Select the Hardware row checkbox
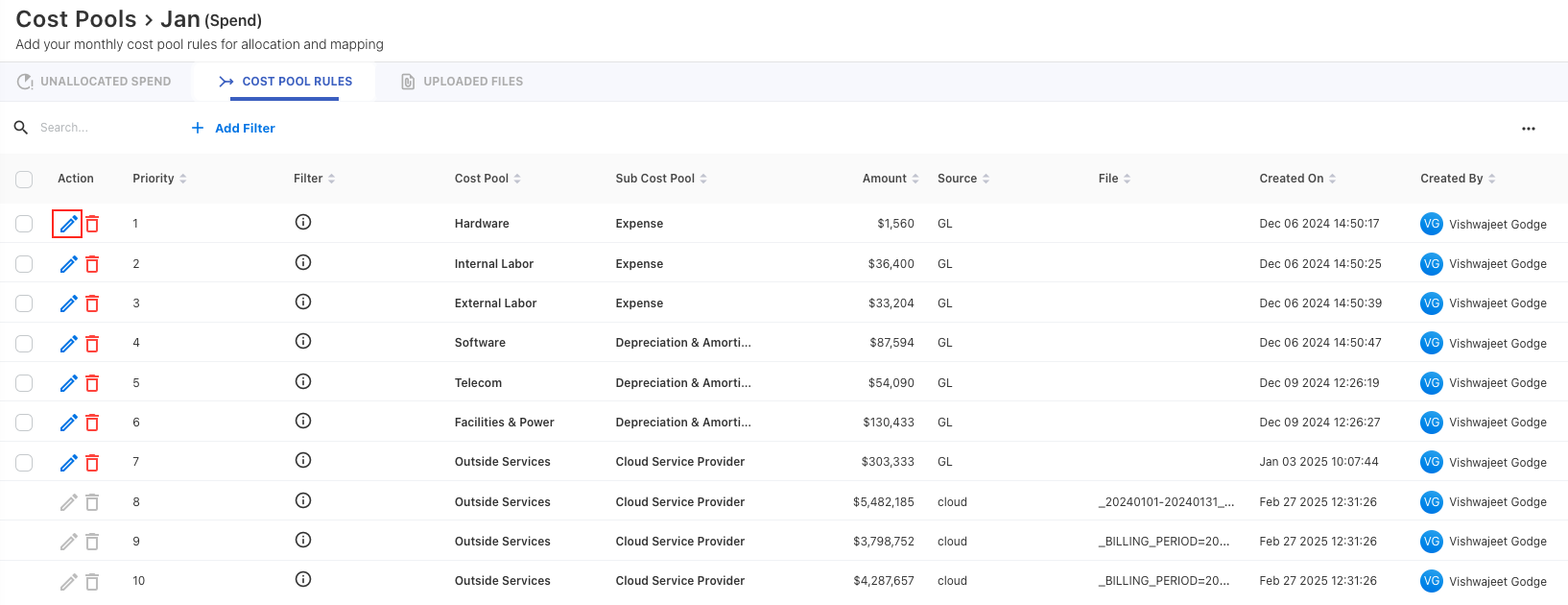The width and height of the screenshot is (1568, 605). (24, 224)
